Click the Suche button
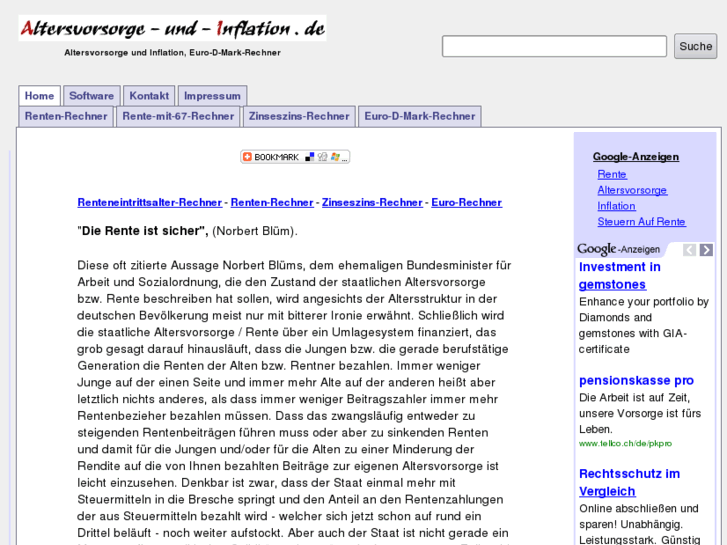 (695, 46)
